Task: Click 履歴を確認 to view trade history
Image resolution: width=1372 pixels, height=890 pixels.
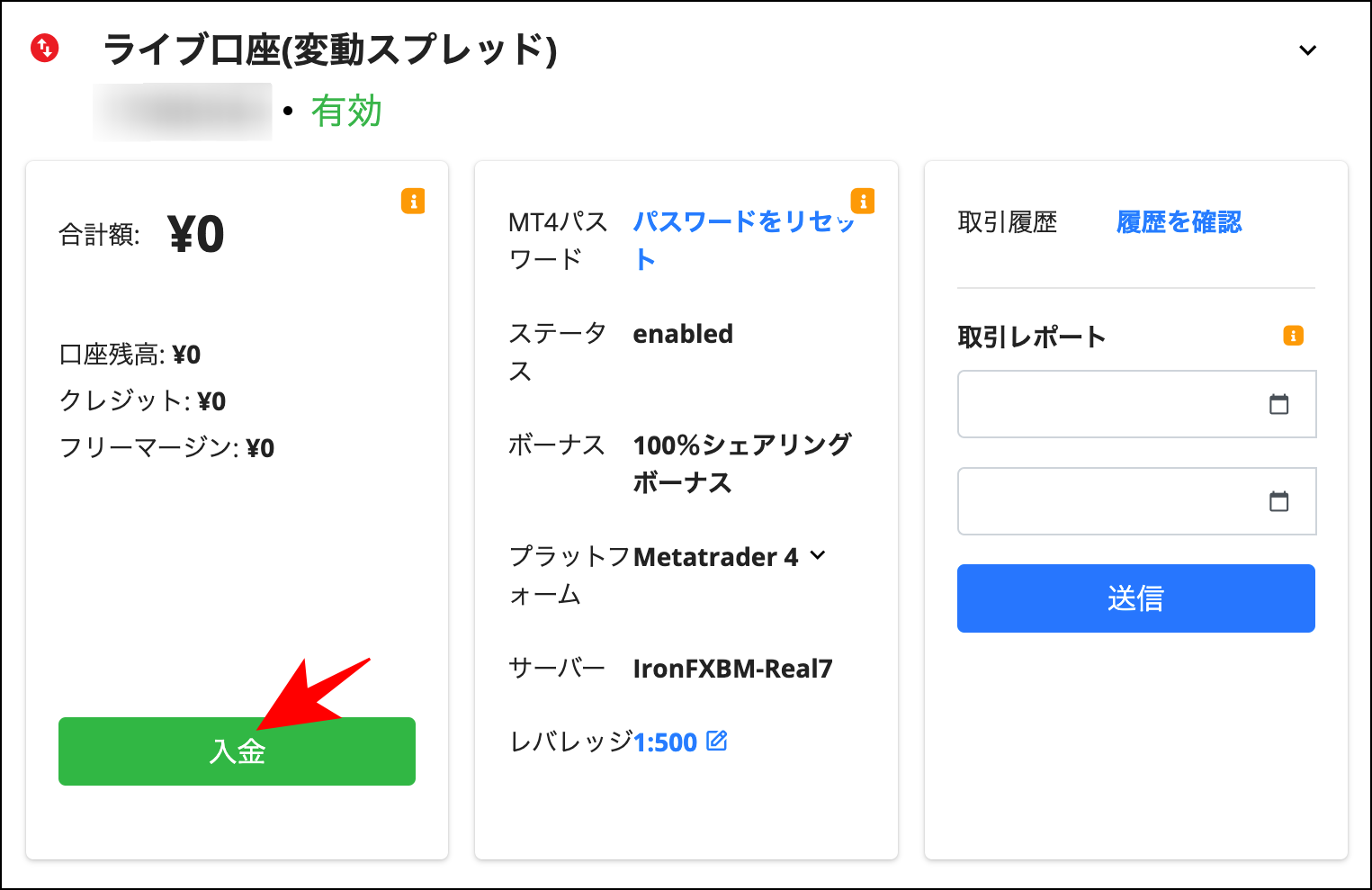Action: [1179, 221]
